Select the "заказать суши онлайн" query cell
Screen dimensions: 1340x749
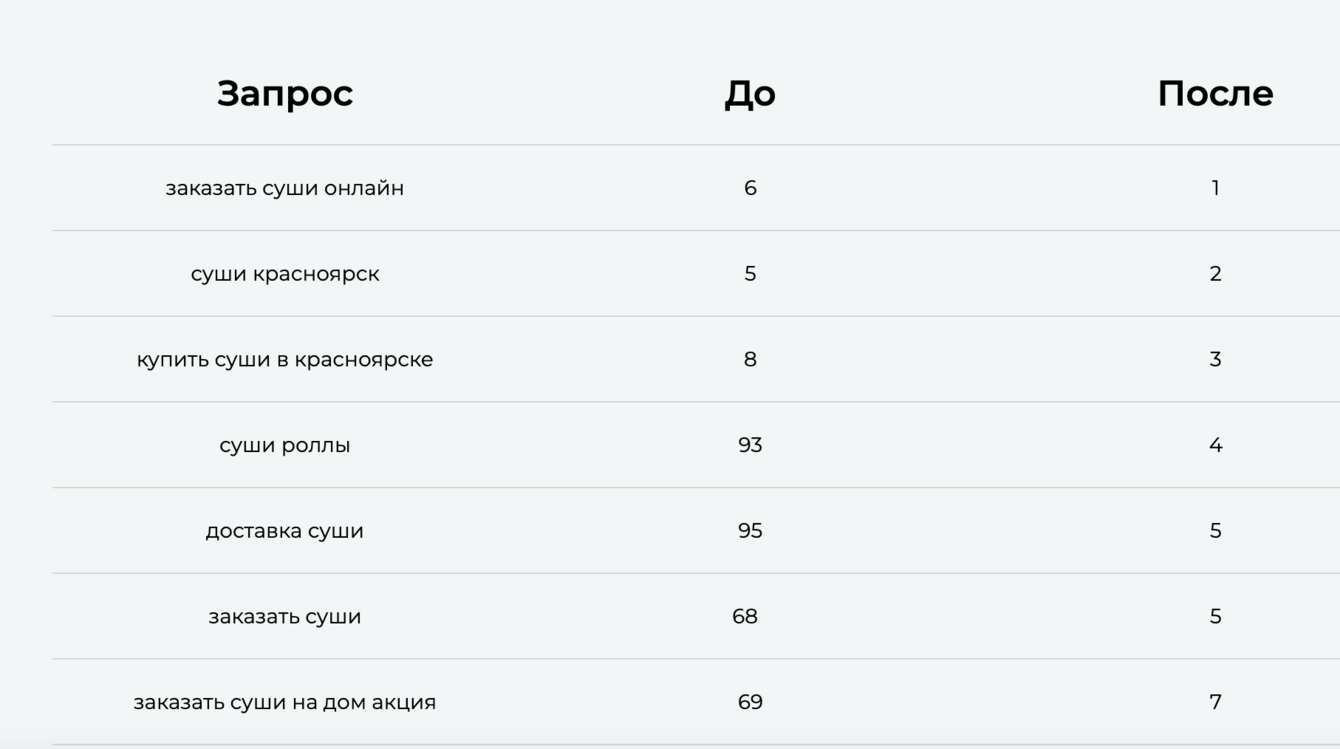[285, 188]
